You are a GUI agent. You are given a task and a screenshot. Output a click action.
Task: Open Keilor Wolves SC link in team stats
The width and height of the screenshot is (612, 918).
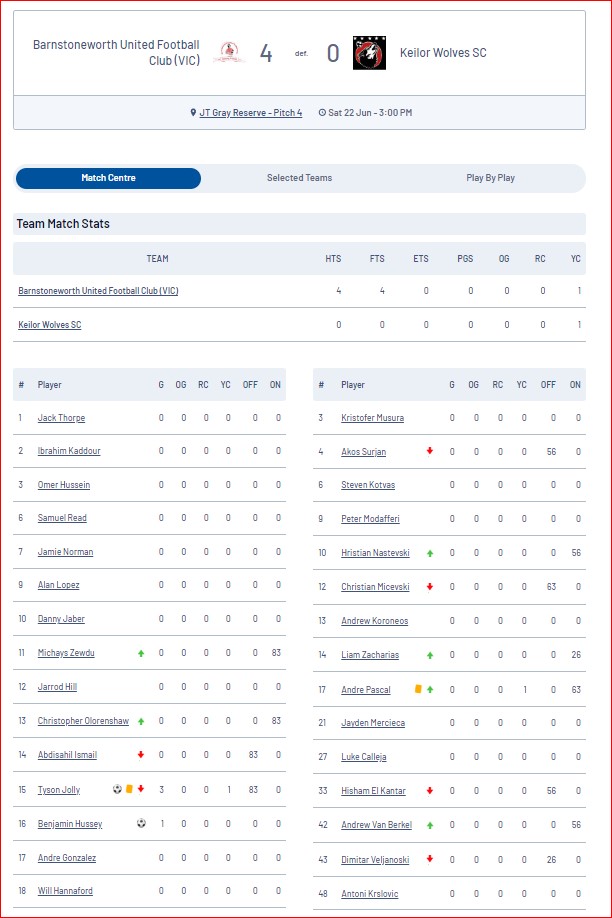[x=50, y=324]
